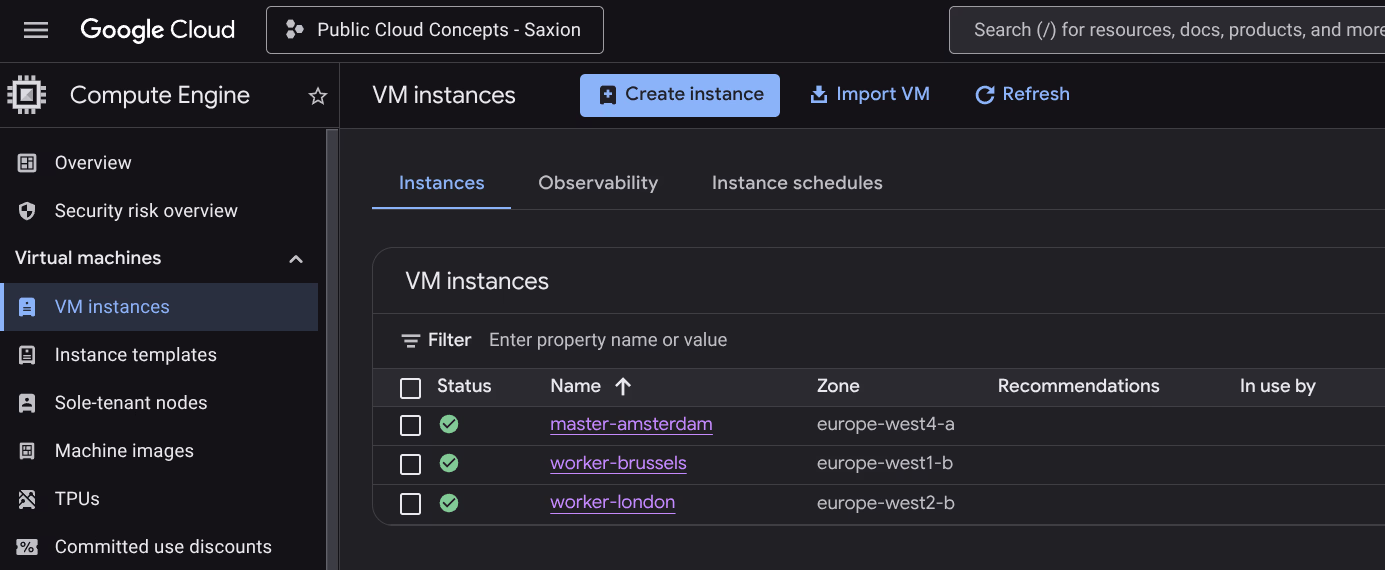
Task: Click the Recommendations column header
Action: pos(1079,386)
